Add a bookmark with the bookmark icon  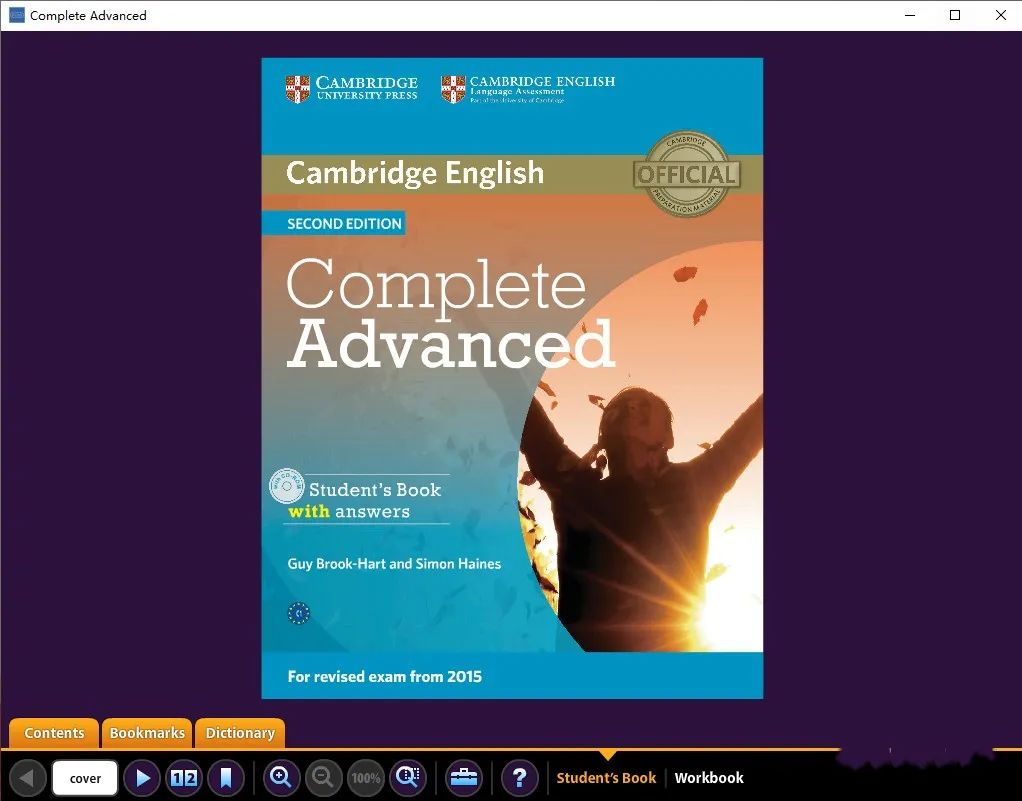[226, 778]
